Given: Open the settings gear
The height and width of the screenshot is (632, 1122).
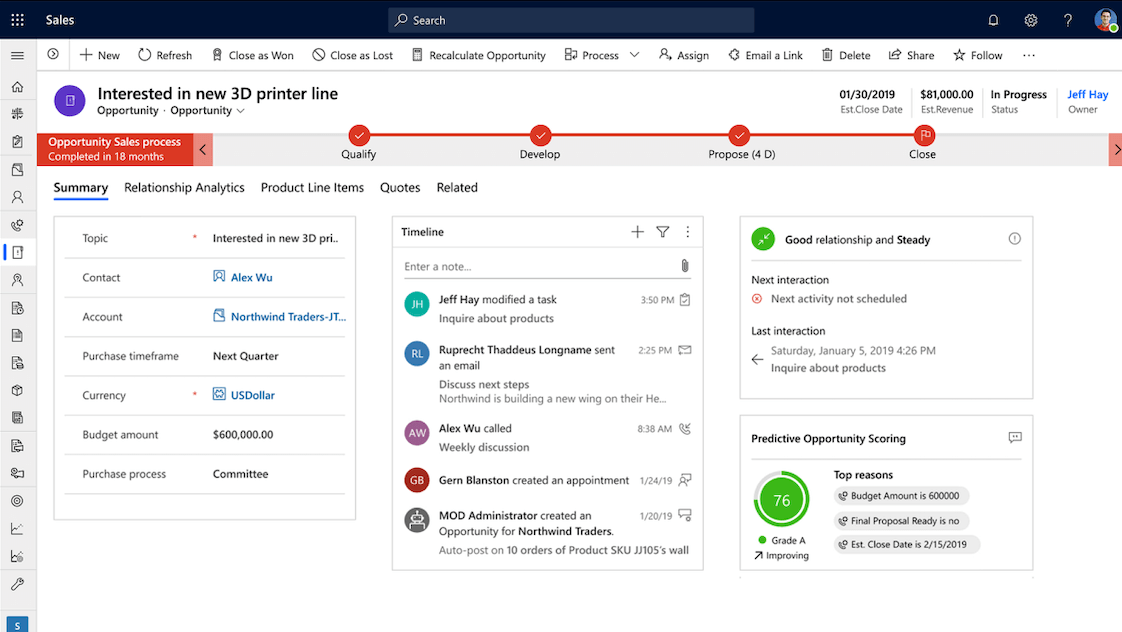Looking at the screenshot, I should (1030, 20).
